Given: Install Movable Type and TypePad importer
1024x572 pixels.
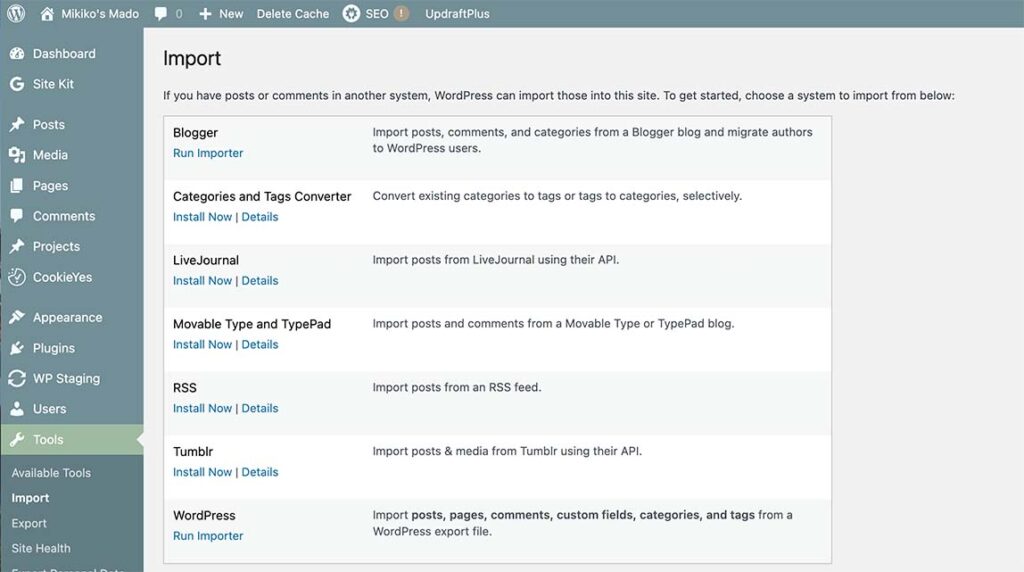Looking at the screenshot, I should click(x=202, y=344).
